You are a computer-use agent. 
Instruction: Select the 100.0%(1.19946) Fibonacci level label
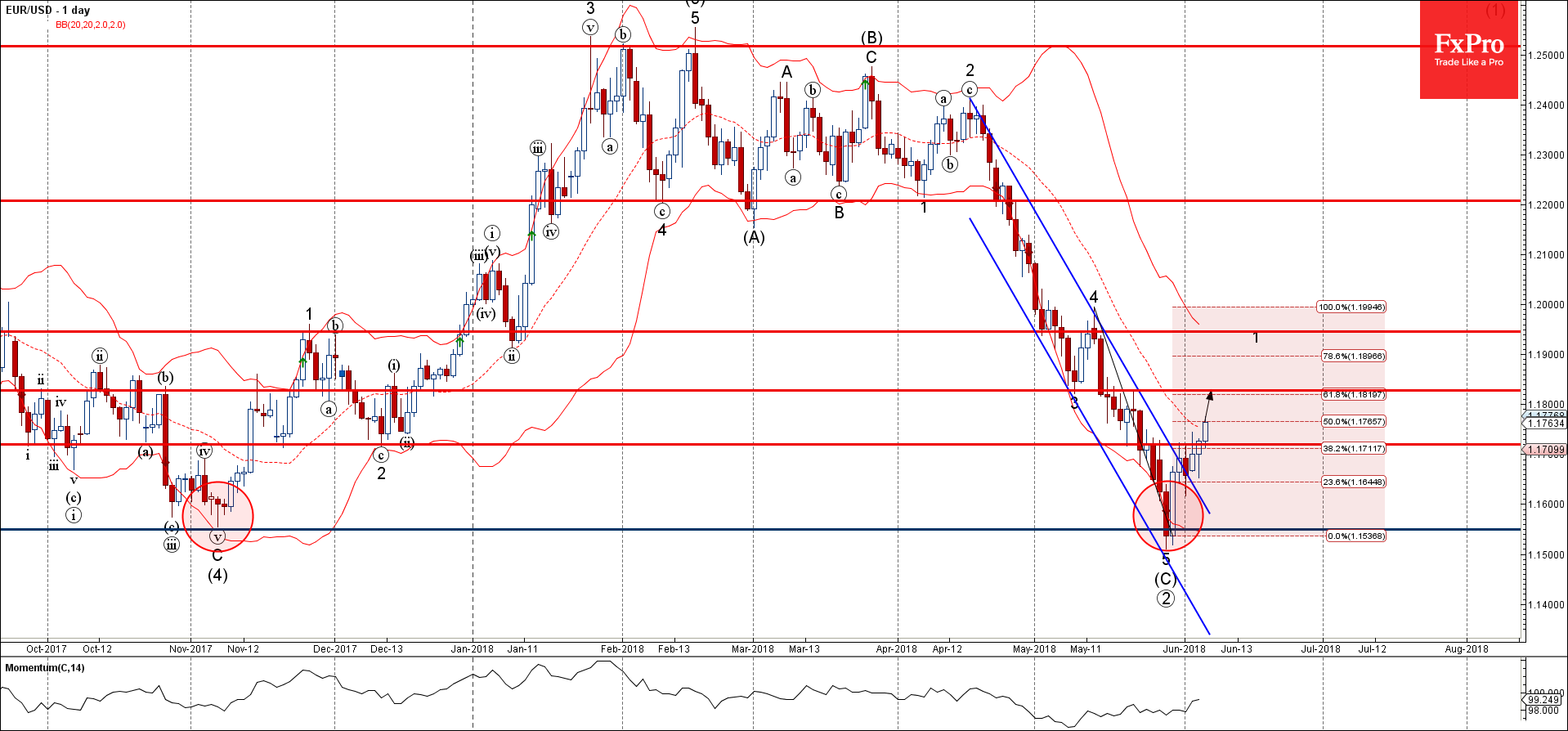tap(1351, 307)
